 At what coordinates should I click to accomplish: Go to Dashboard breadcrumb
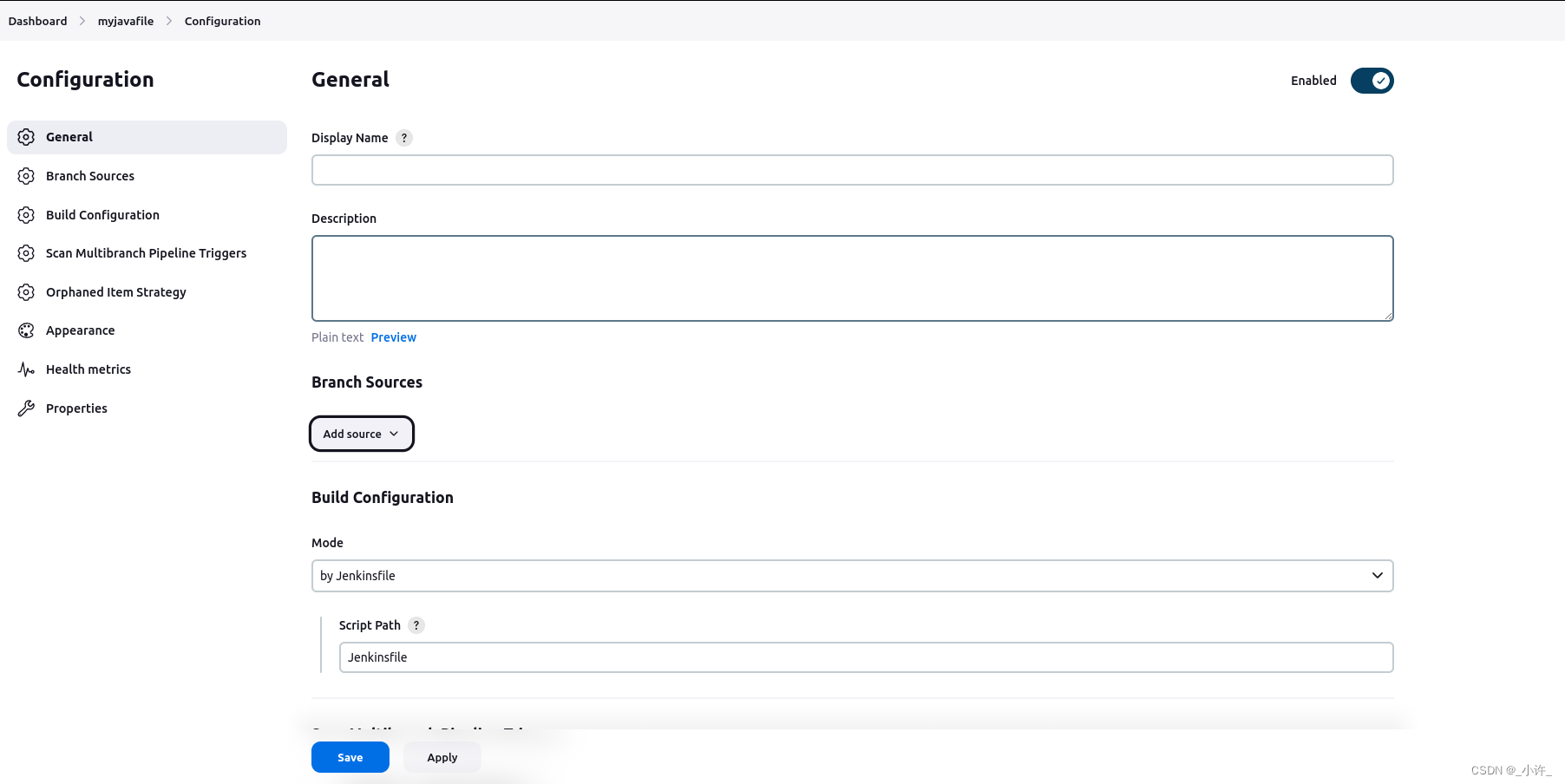[x=37, y=21]
